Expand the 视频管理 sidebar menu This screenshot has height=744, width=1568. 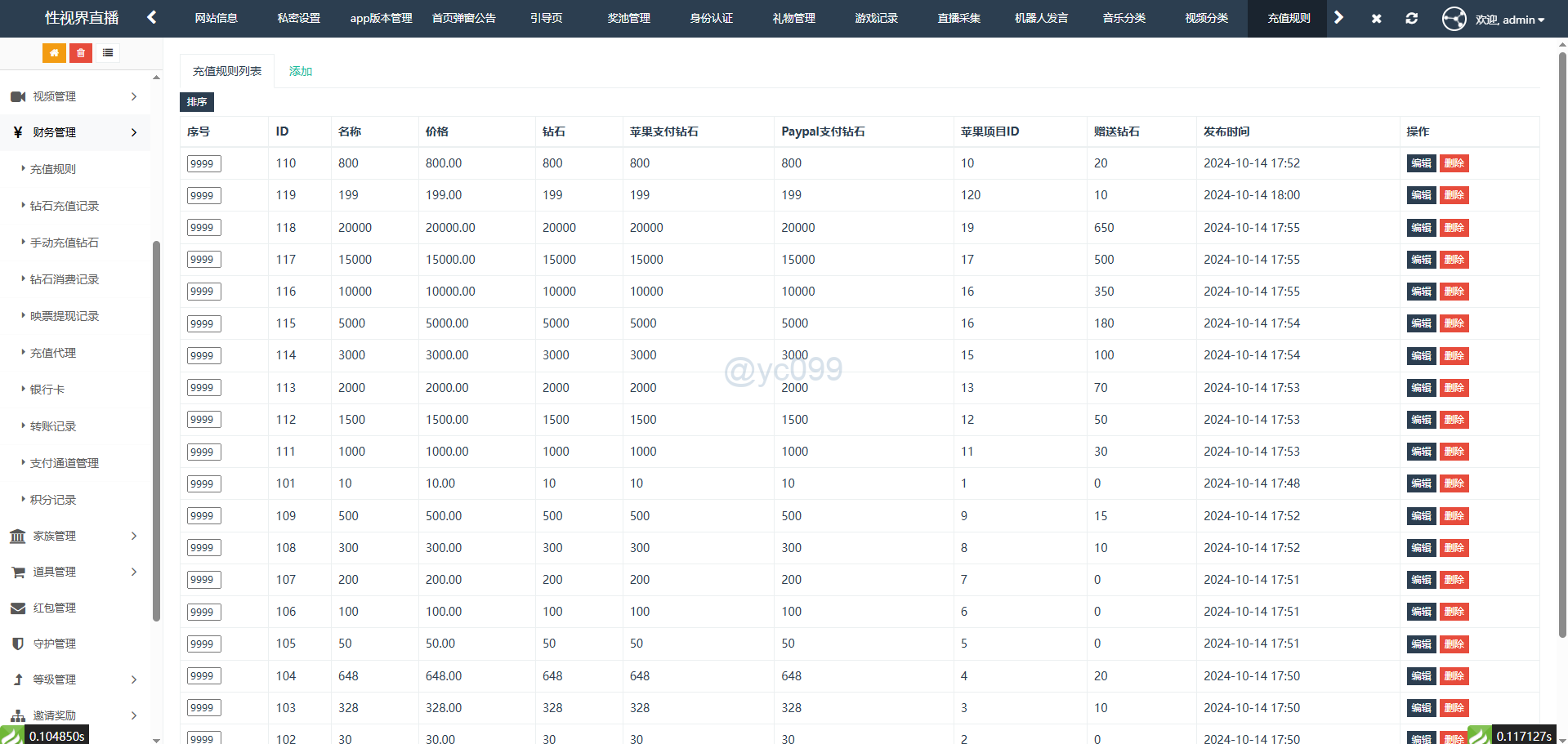[75, 96]
